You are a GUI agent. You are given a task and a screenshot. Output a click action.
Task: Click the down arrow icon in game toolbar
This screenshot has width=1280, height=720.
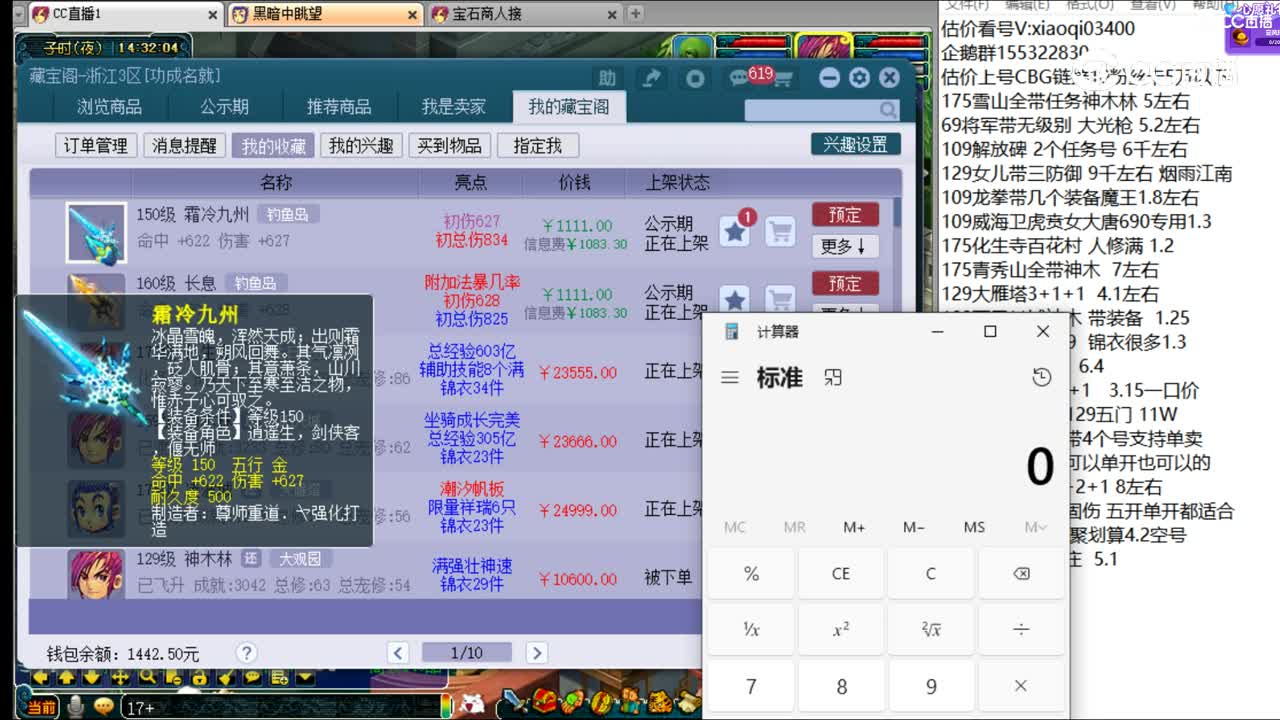pyautogui.click(x=93, y=677)
